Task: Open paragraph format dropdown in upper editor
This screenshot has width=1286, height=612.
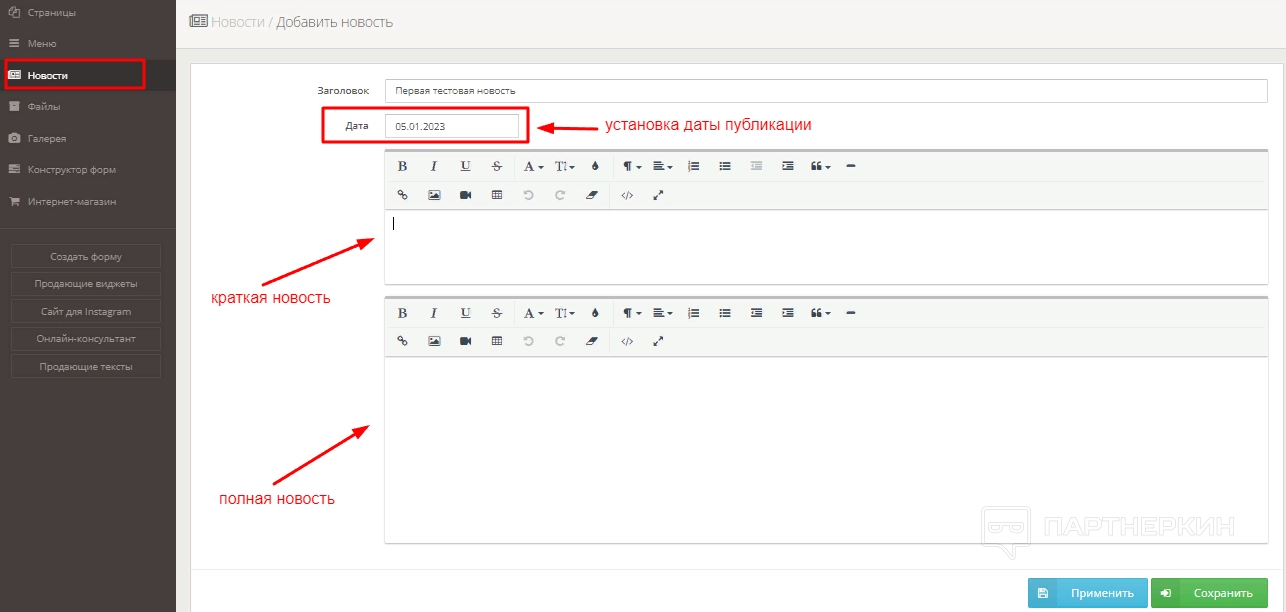Action: pos(632,166)
